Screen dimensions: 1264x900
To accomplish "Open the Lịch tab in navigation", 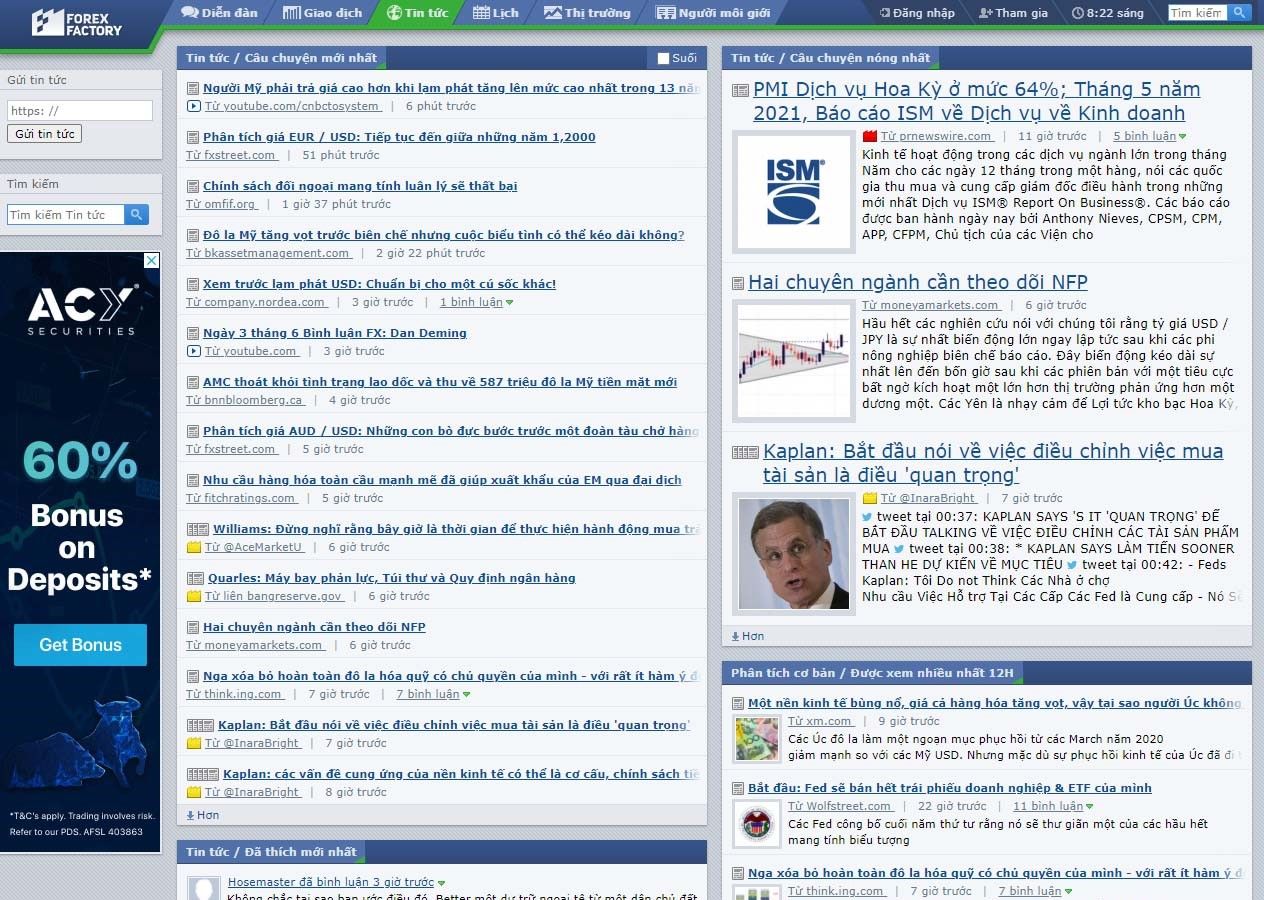I will 495,13.
